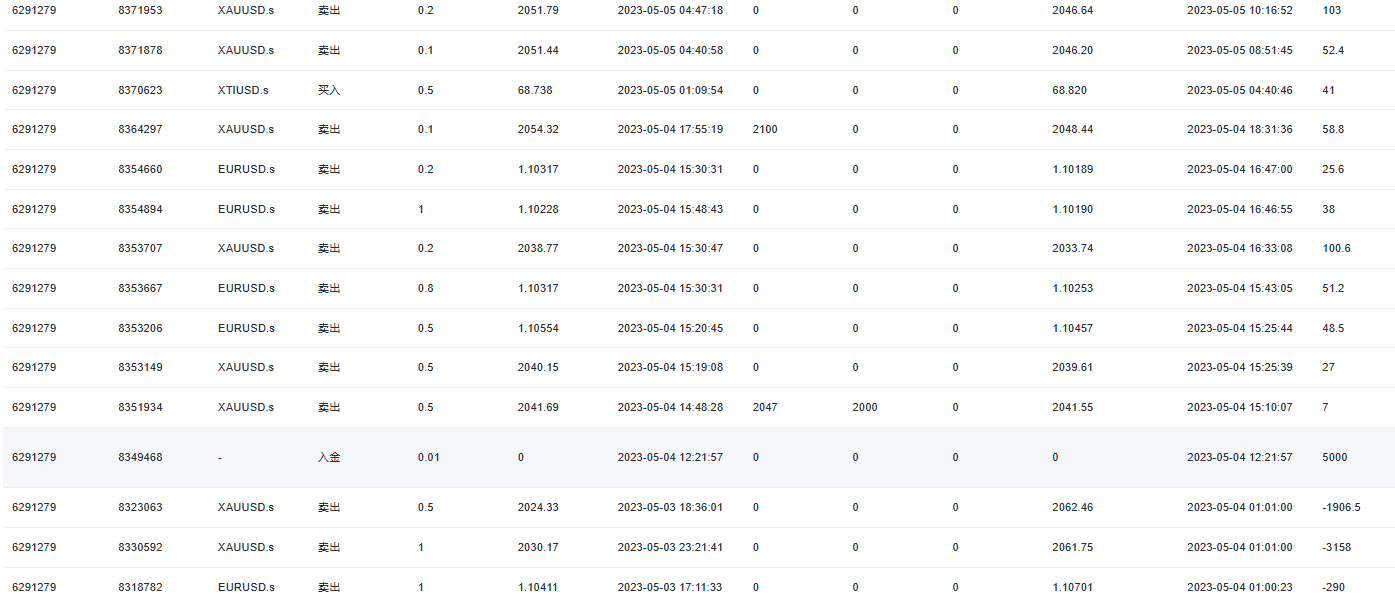The height and width of the screenshot is (602, 1395).
Task: Click order number 8371953
Action: [140, 10]
